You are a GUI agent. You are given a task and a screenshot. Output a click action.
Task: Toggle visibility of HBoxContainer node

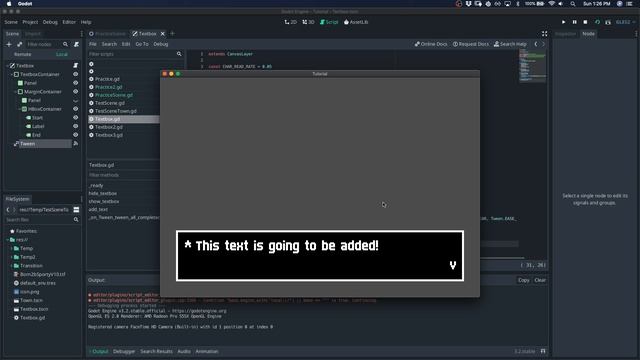pos(76,109)
